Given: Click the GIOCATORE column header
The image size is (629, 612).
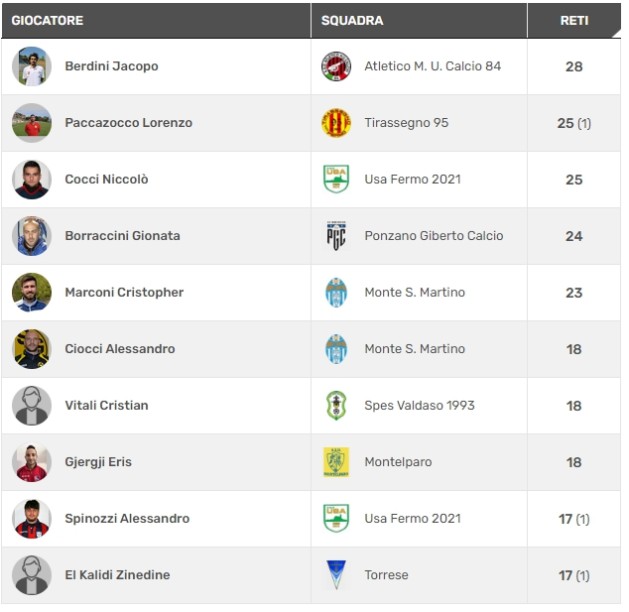Looking at the screenshot, I should click(47, 20).
